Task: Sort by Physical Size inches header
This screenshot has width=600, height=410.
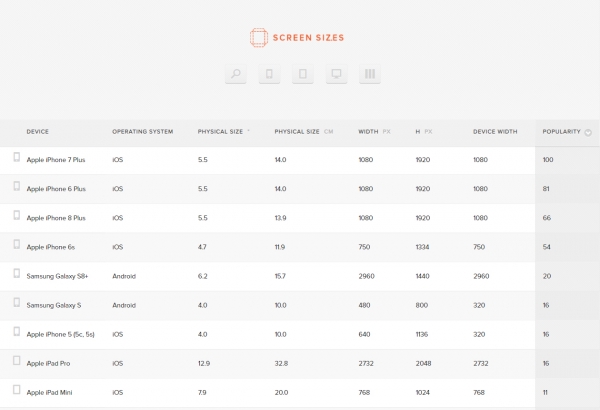Action: point(223,132)
